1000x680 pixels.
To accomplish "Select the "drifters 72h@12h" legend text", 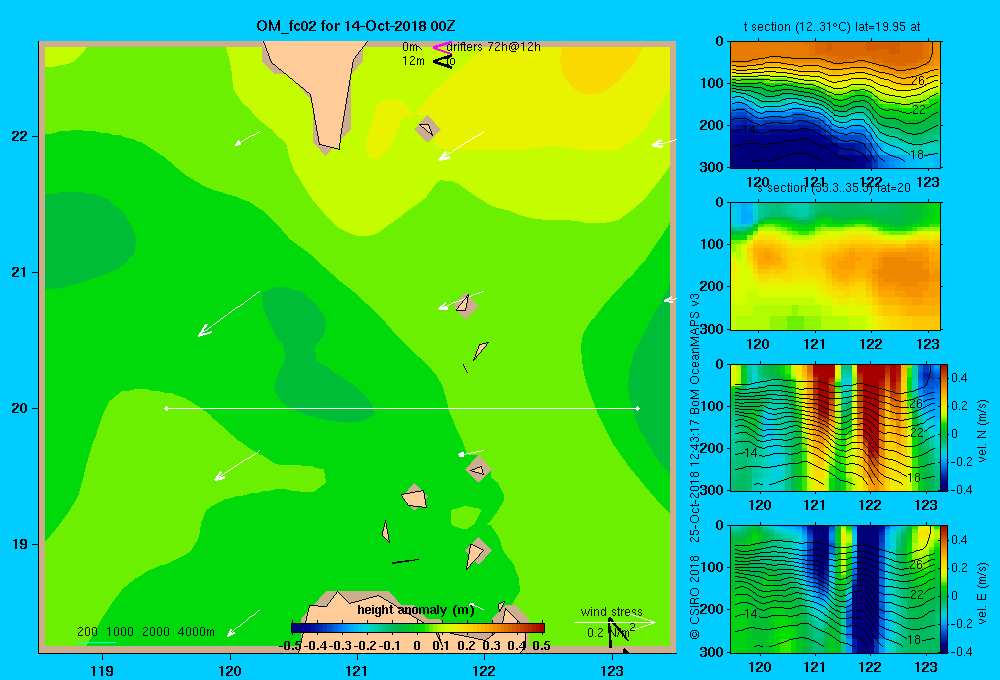I will click(494, 47).
